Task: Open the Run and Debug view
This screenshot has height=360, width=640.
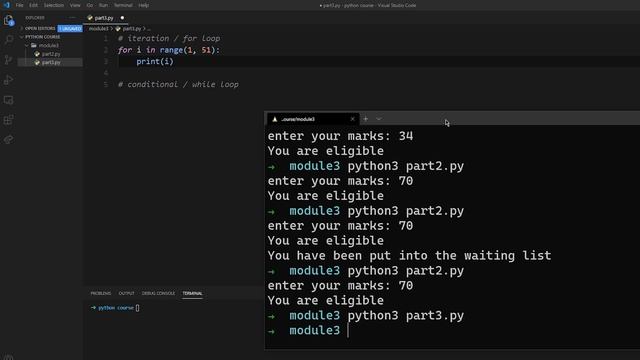Action: coord(9,80)
